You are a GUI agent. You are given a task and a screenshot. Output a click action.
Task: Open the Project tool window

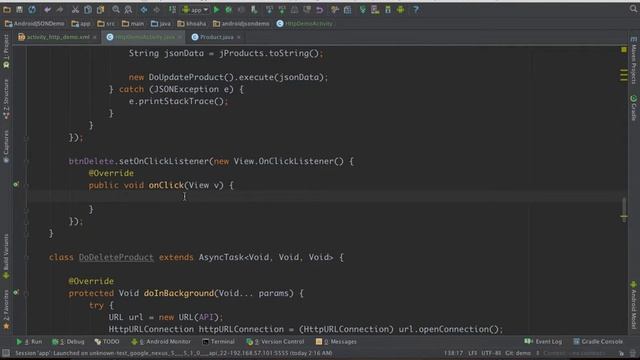coord(6,51)
